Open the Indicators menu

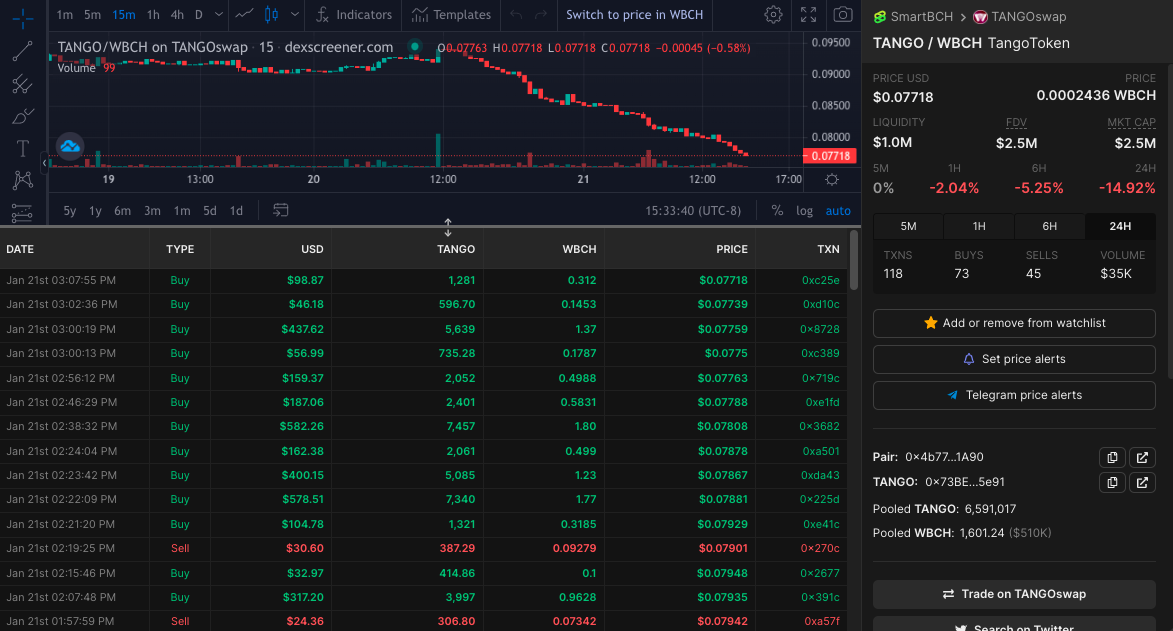(x=354, y=15)
